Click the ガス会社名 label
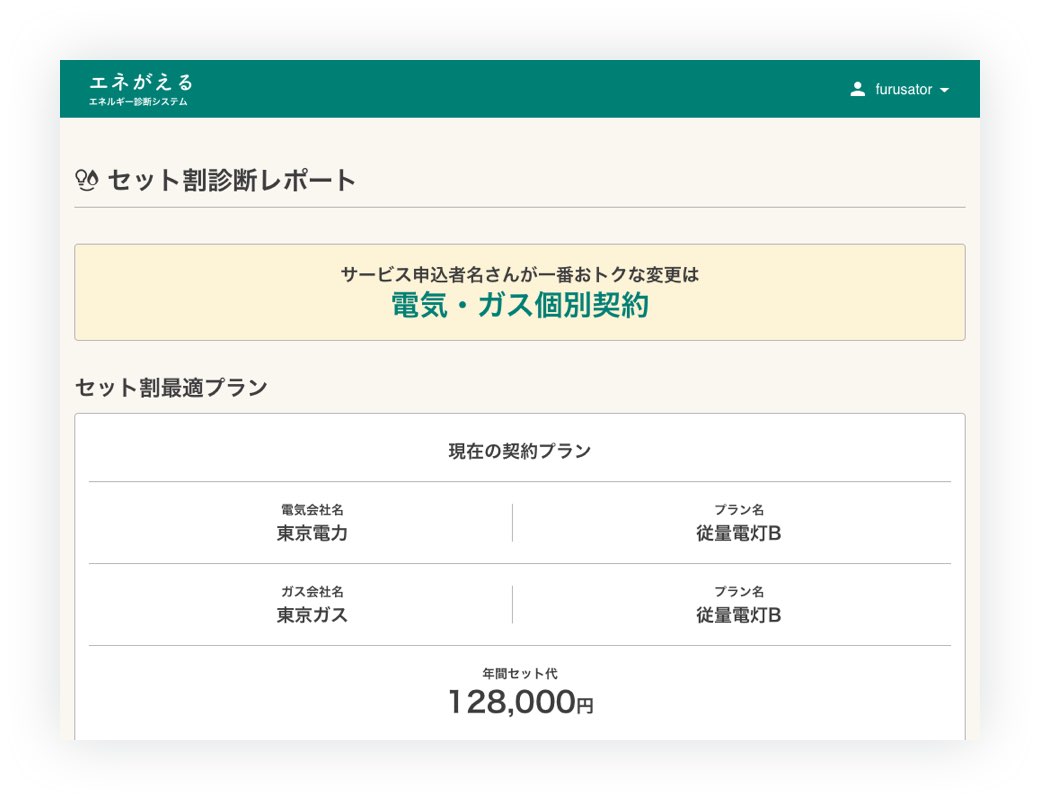 [x=312, y=591]
